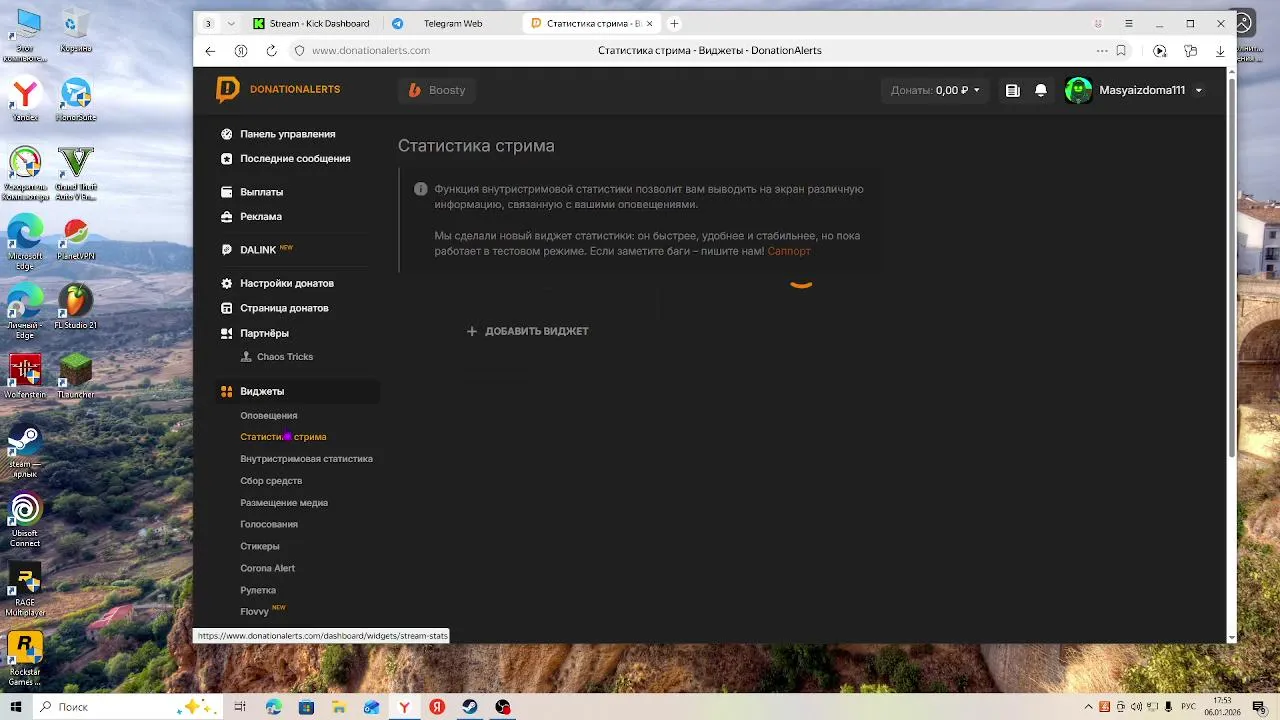The image size is (1280, 720).
Task: Switch to the Telegram Web tab
Action: point(450,23)
